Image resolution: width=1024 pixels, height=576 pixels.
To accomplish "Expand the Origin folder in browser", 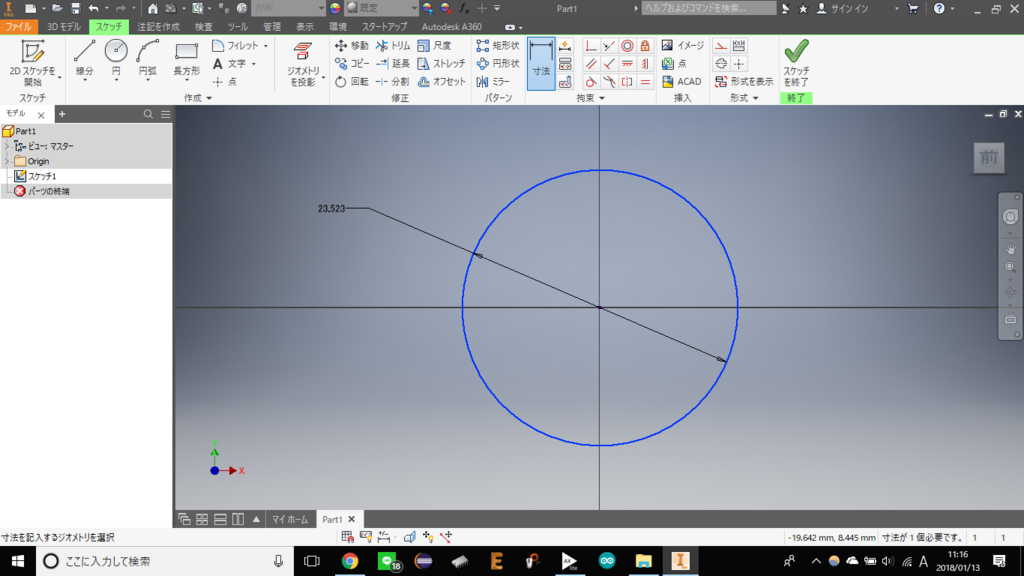I will 7,161.
